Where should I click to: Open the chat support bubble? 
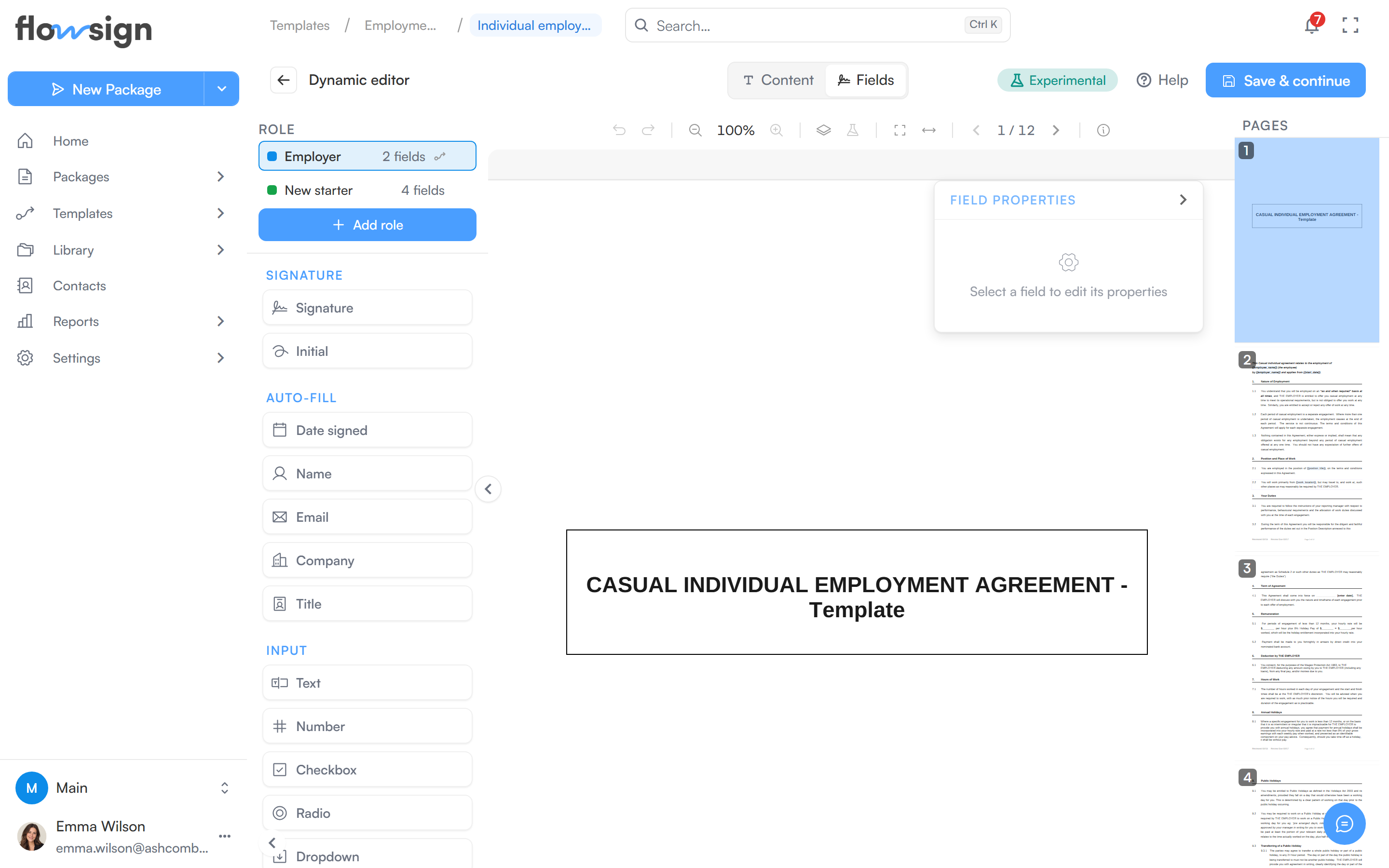(1344, 824)
